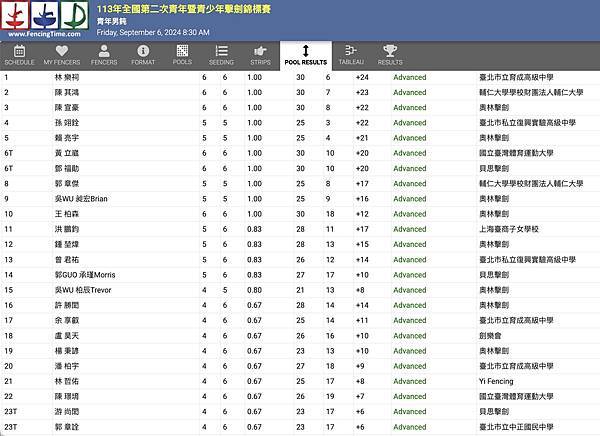Image resolution: width=600 pixels, height=436 pixels.
Task: Click the Yi Fencing club cell
Action: pyautogui.click(x=496, y=381)
